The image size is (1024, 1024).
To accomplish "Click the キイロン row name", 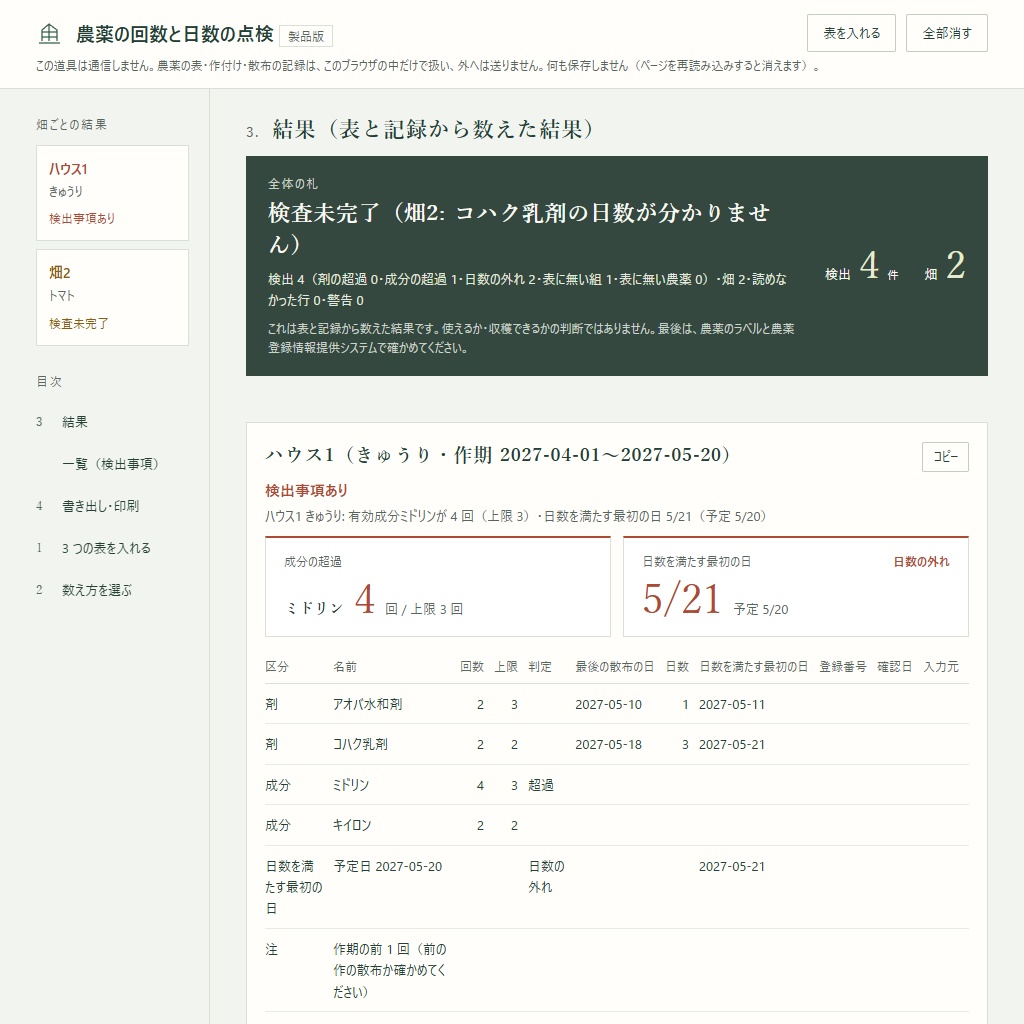I will click(x=352, y=825).
